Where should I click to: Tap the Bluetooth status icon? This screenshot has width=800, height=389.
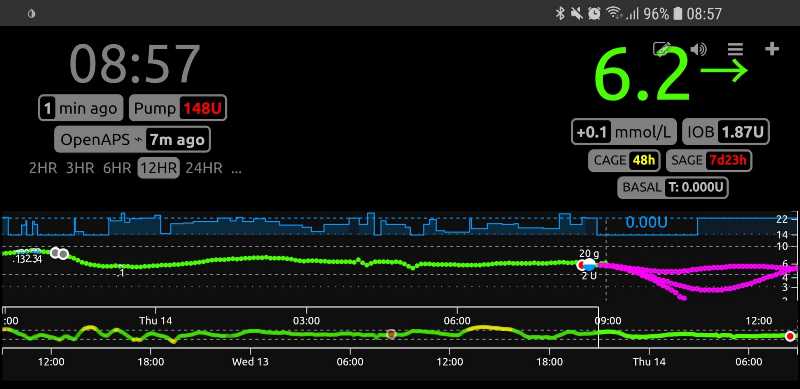pyautogui.click(x=560, y=14)
